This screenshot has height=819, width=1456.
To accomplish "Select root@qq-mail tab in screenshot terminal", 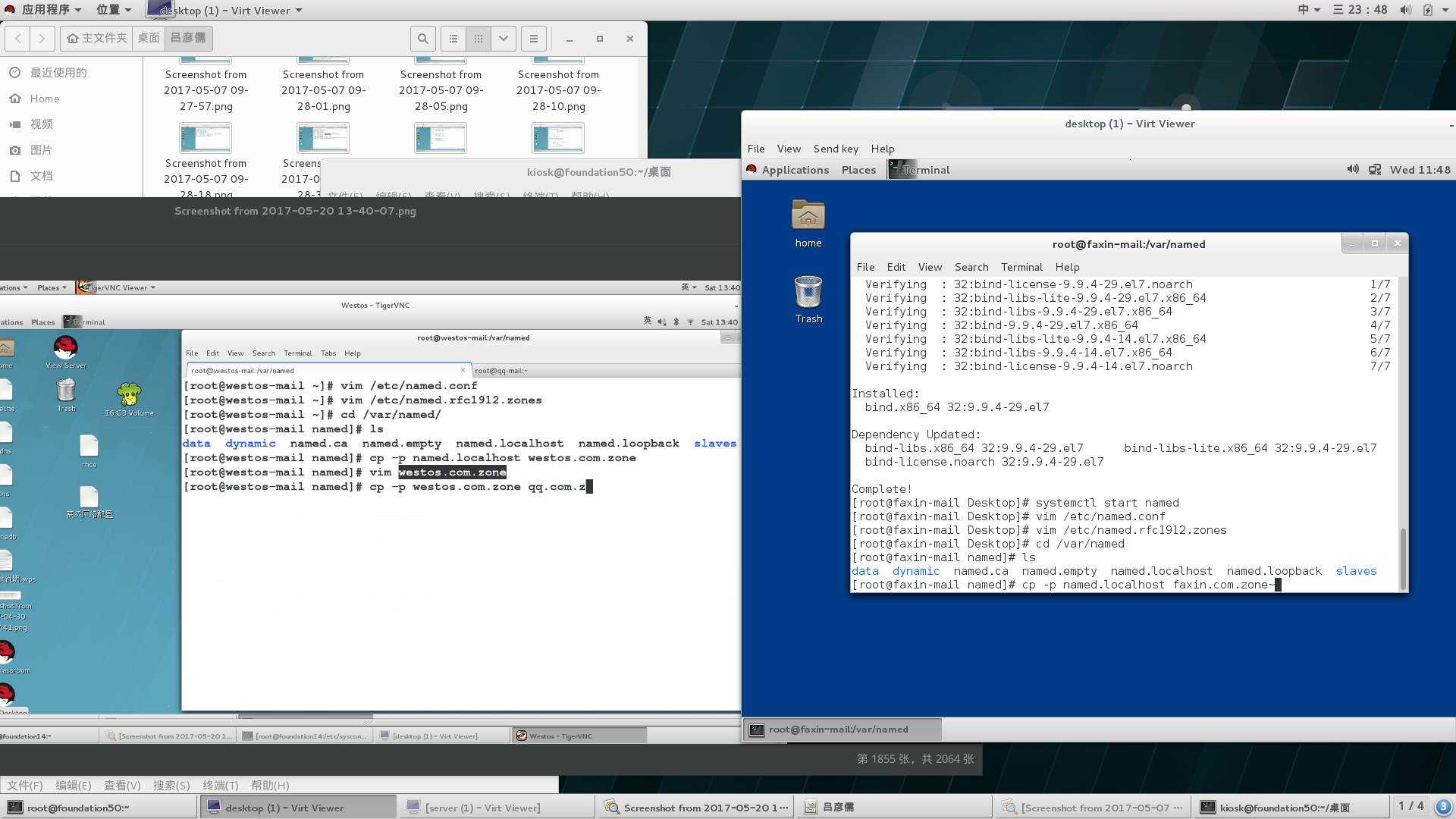I will (x=607, y=371).
